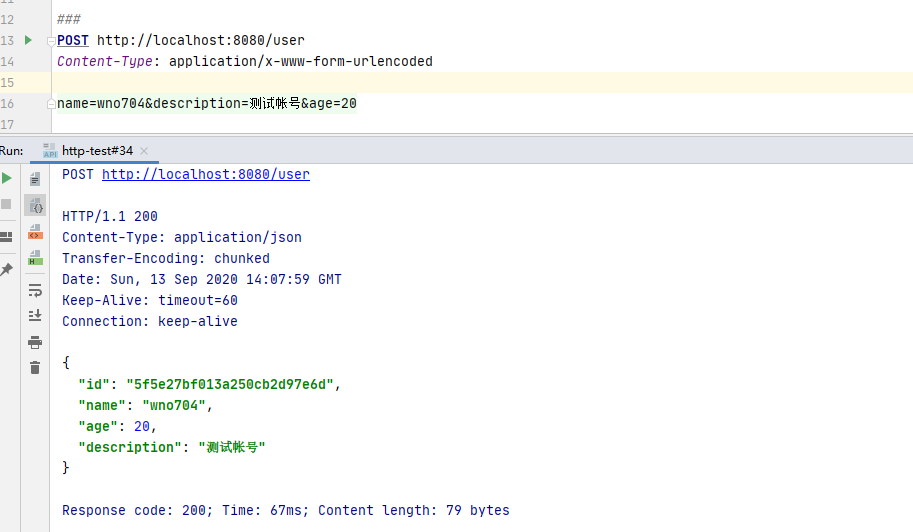Enable scroll to end of output

pyautogui.click(x=35, y=316)
